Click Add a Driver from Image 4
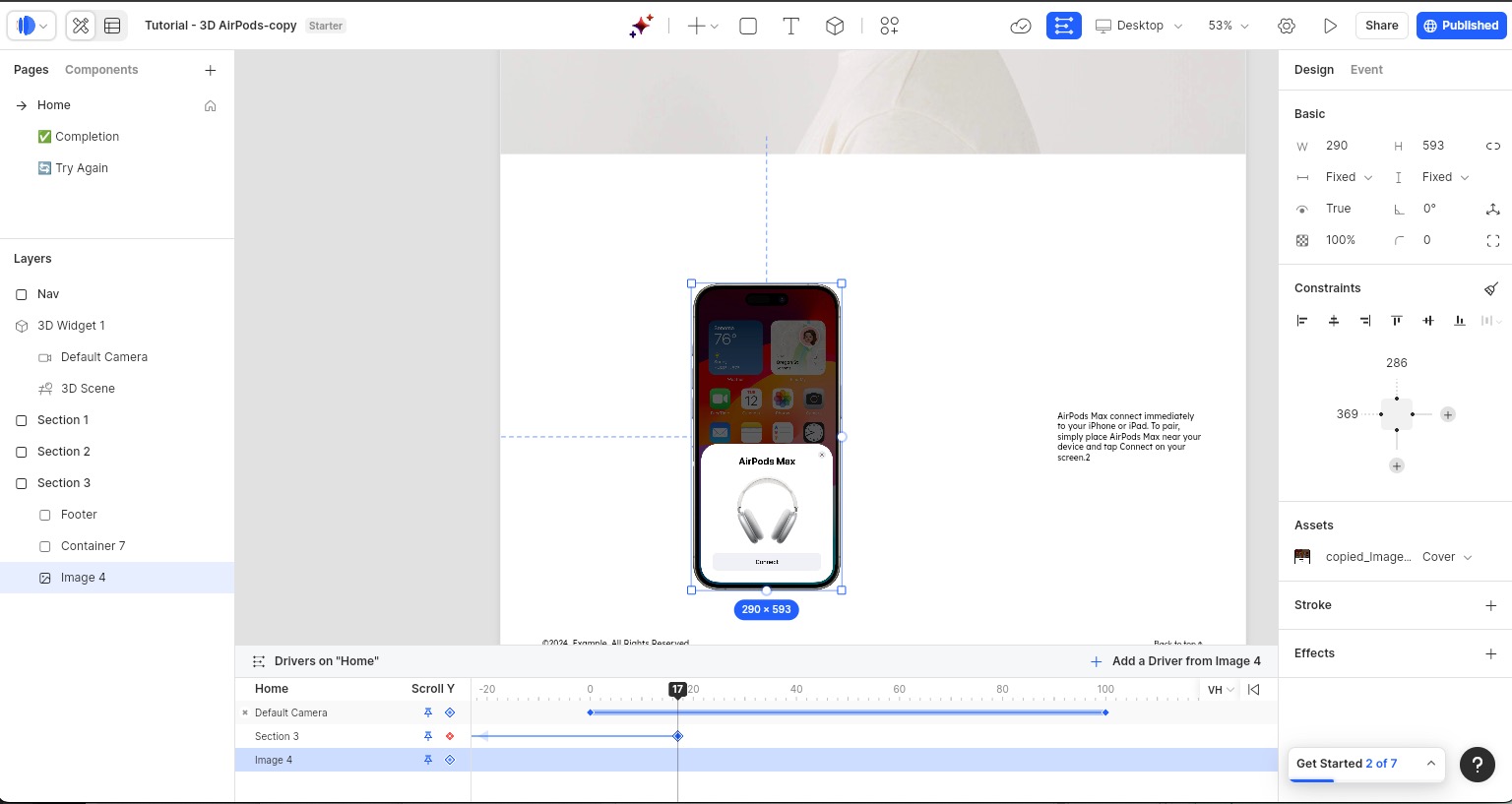Screen dimensions: 1512x804 tap(1175, 661)
